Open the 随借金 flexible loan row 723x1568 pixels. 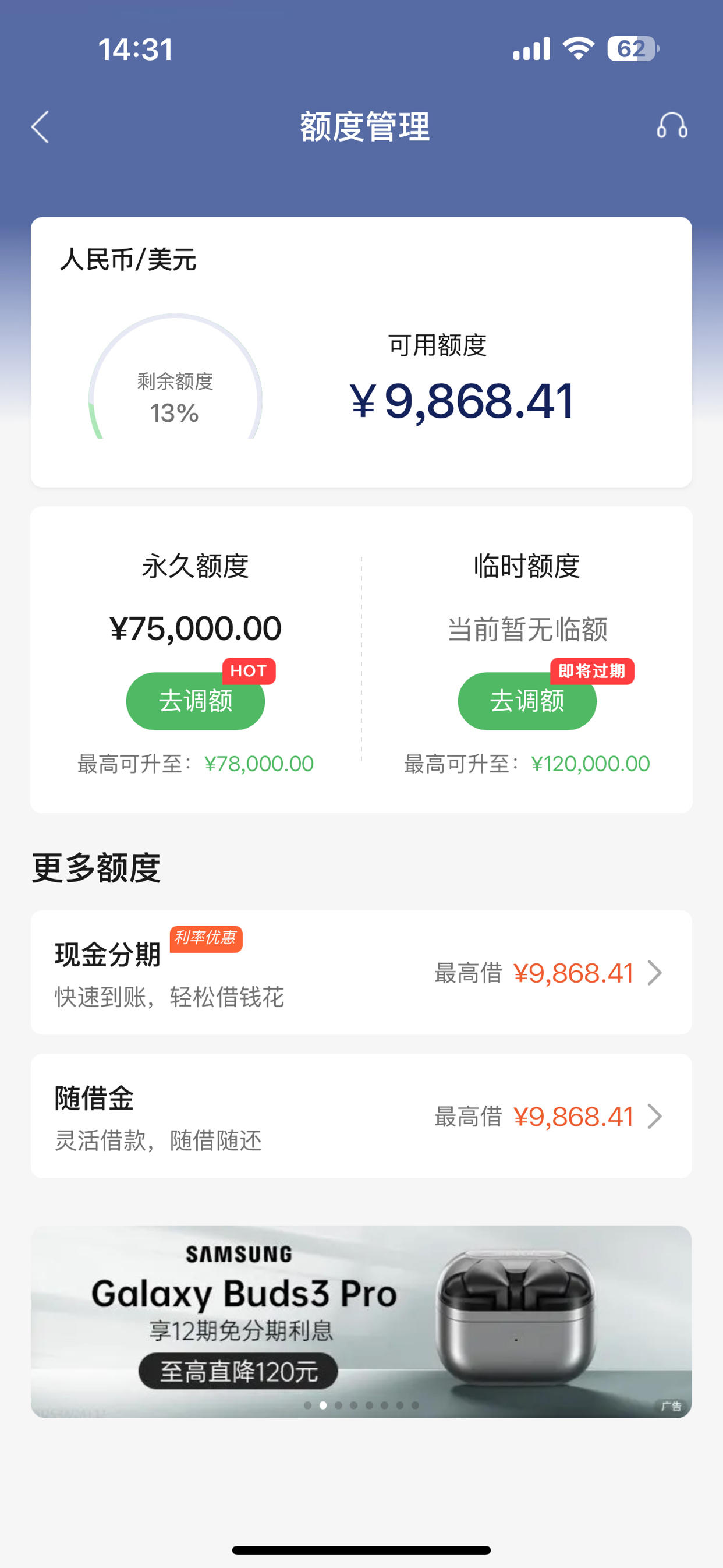point(361,1117)
